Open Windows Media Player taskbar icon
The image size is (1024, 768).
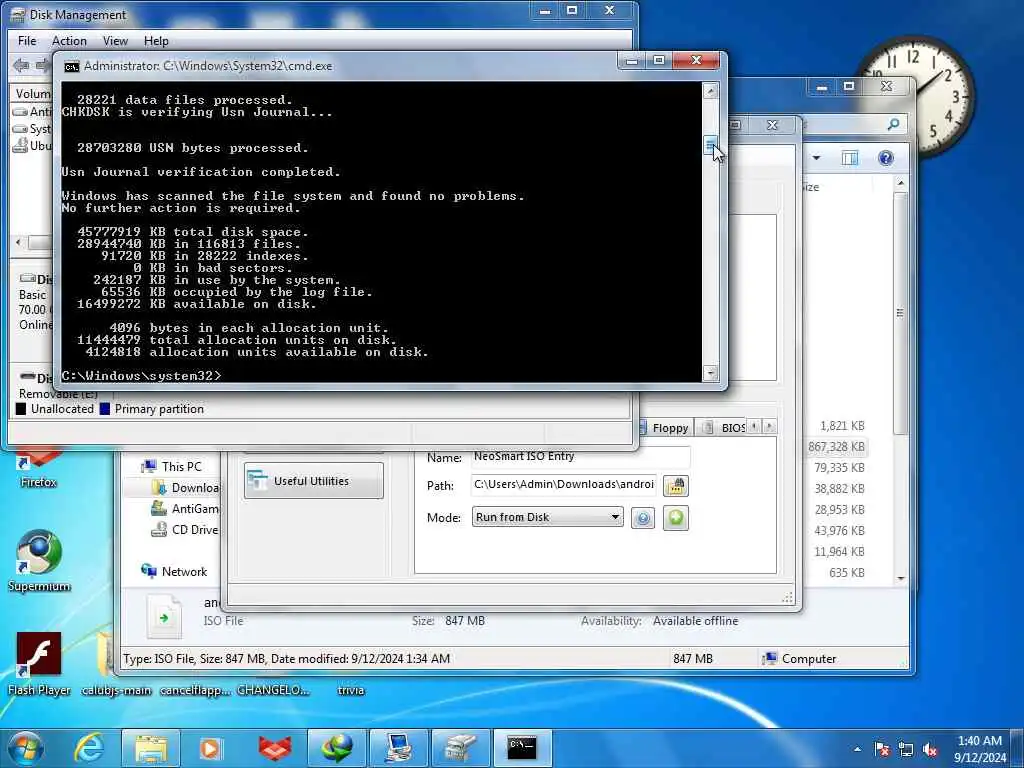click(211, 748)
